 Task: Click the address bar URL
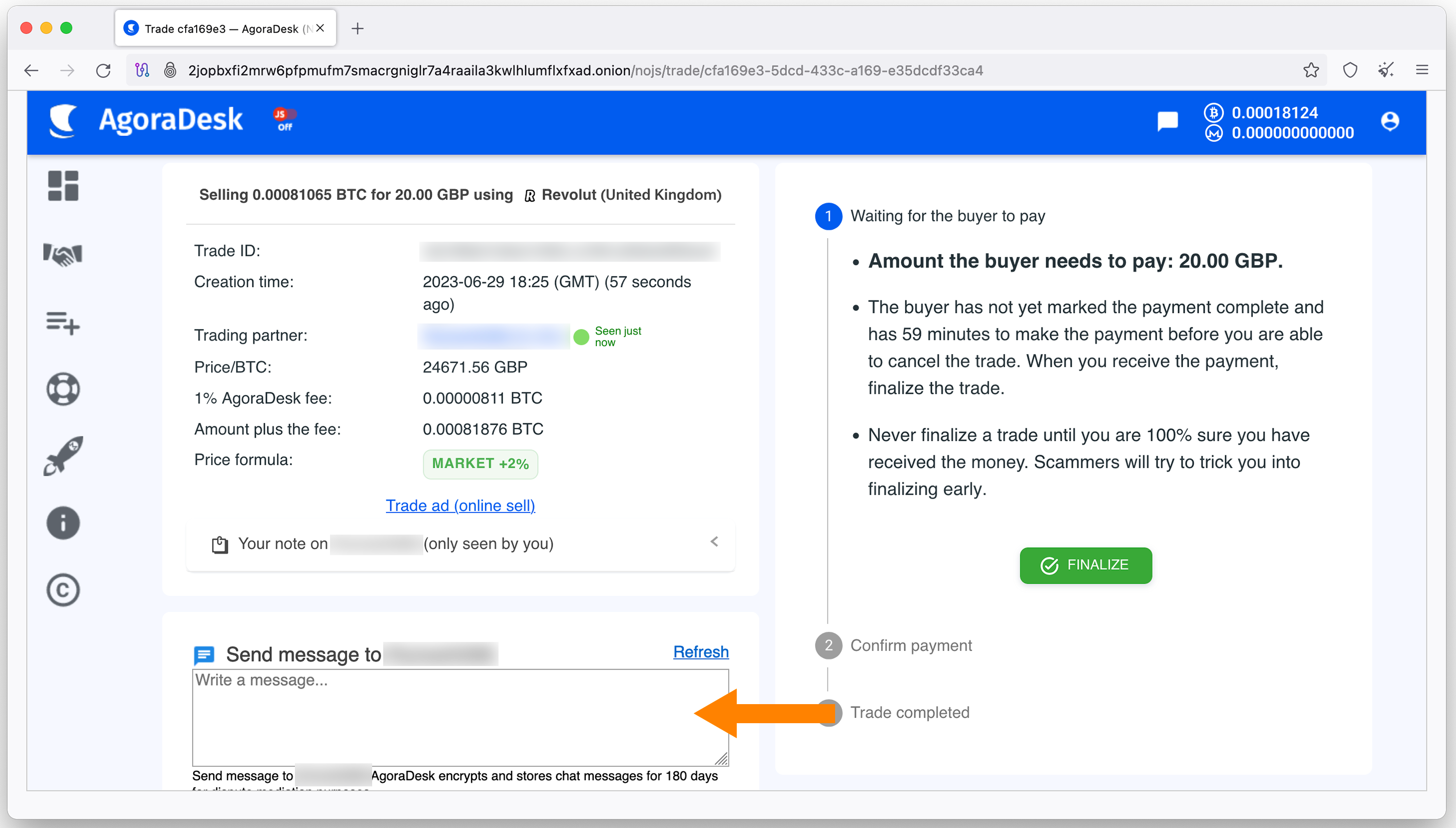586,71
